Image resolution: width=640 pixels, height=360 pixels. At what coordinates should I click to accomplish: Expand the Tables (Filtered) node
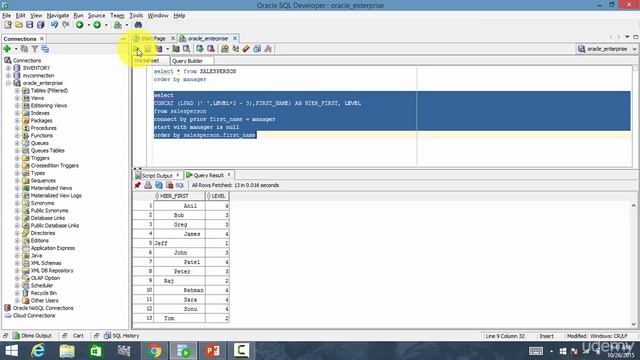(x=17, y=91)
